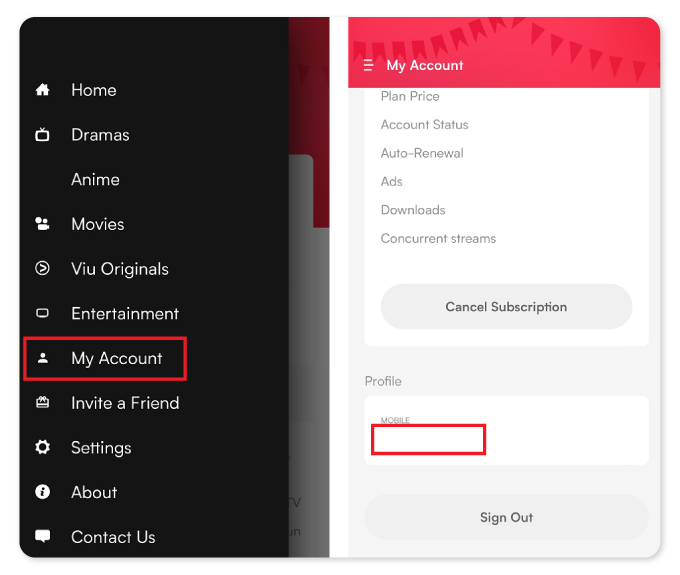Click the Sign Out button

(506, 517)
